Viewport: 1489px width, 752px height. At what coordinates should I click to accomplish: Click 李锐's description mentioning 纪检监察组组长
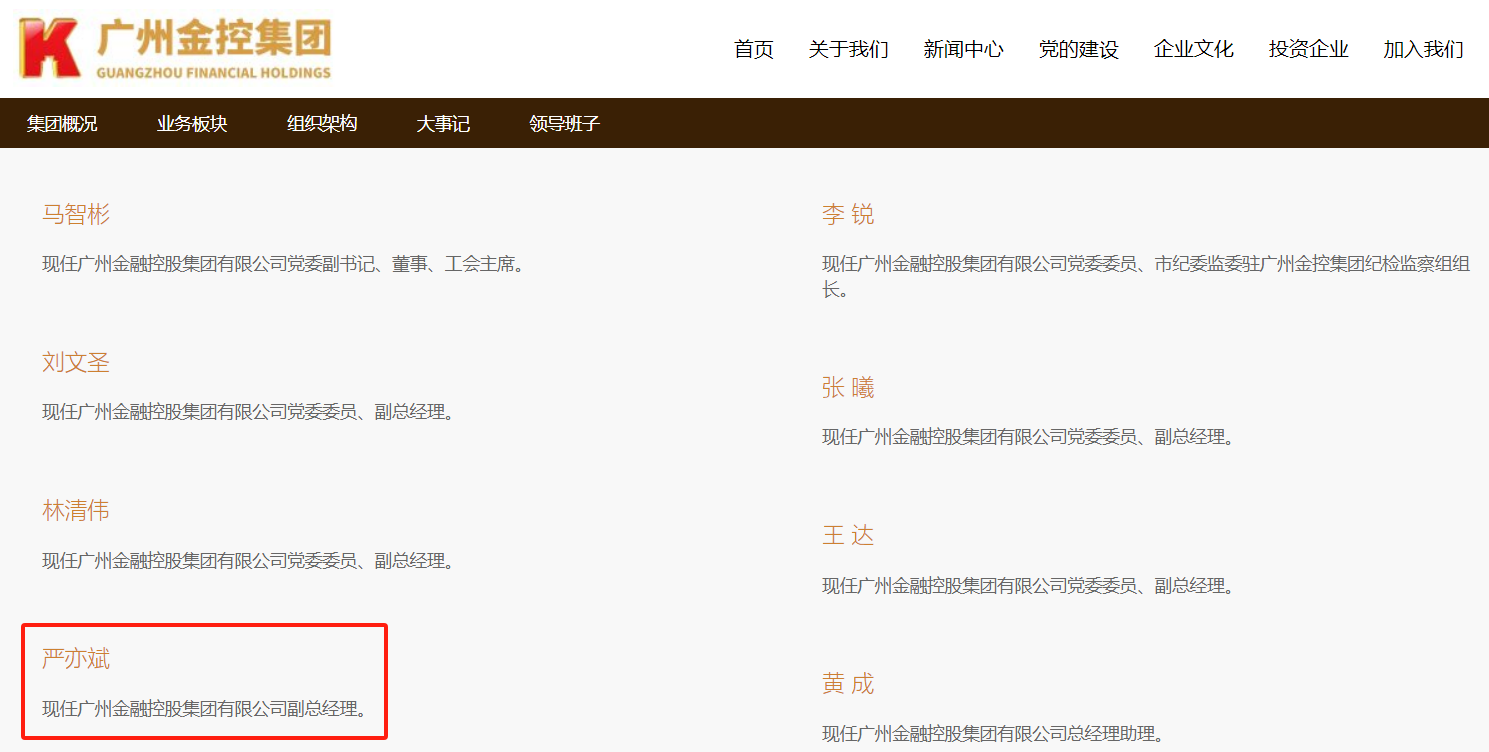pos(1146,277)
